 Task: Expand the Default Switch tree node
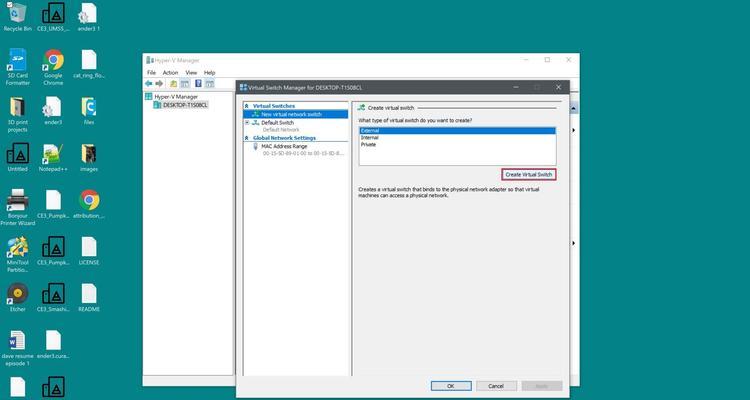247,122
